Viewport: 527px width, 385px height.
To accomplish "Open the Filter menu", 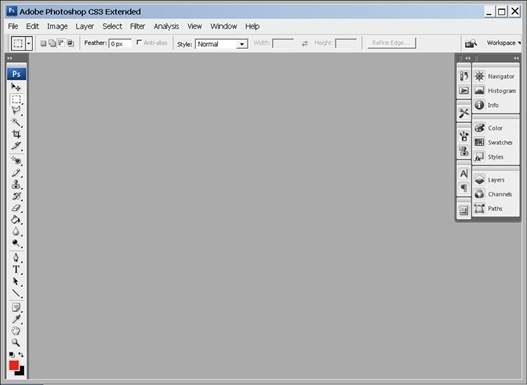I will [137, 26].
